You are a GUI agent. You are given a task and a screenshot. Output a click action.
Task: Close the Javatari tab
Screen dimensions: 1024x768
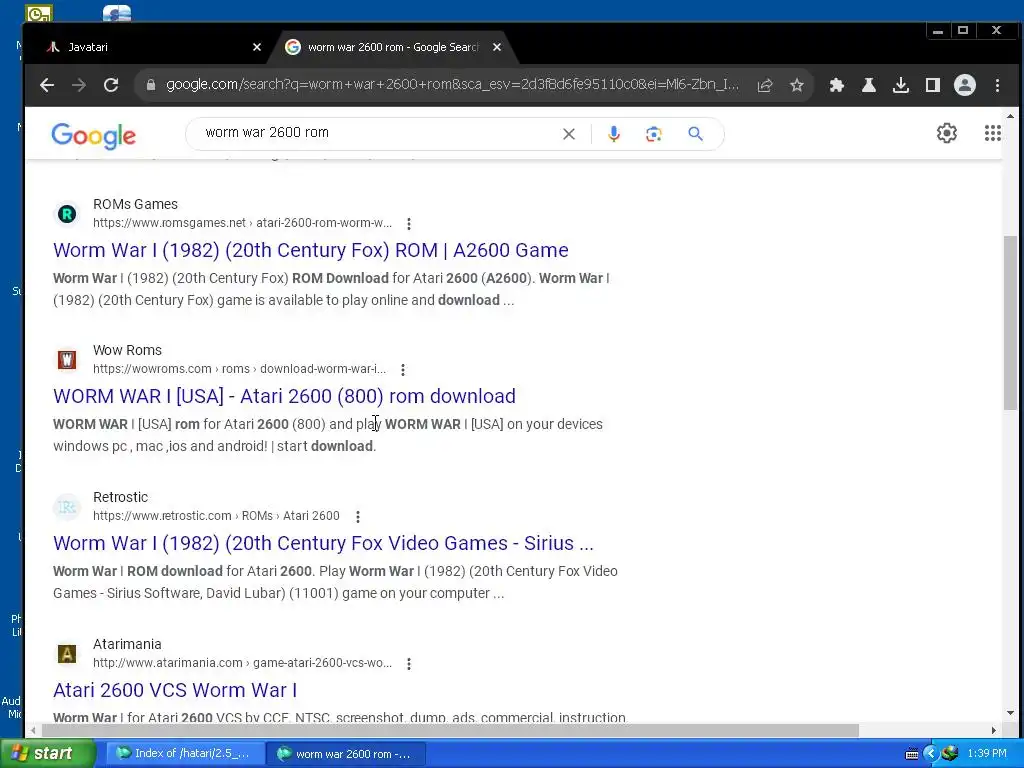pyautogui.click(x=257, y=47)
